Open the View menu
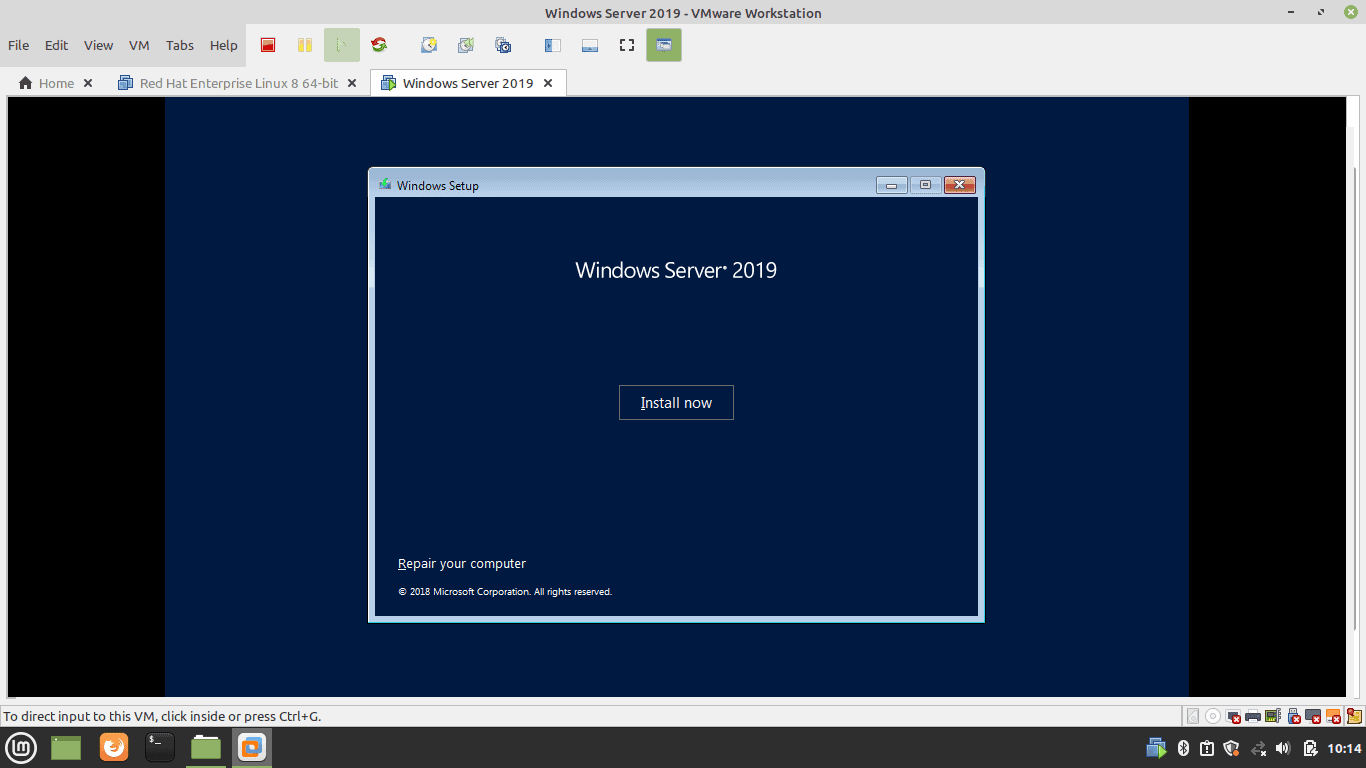1366x768 pixels. [x=98, y=45]
